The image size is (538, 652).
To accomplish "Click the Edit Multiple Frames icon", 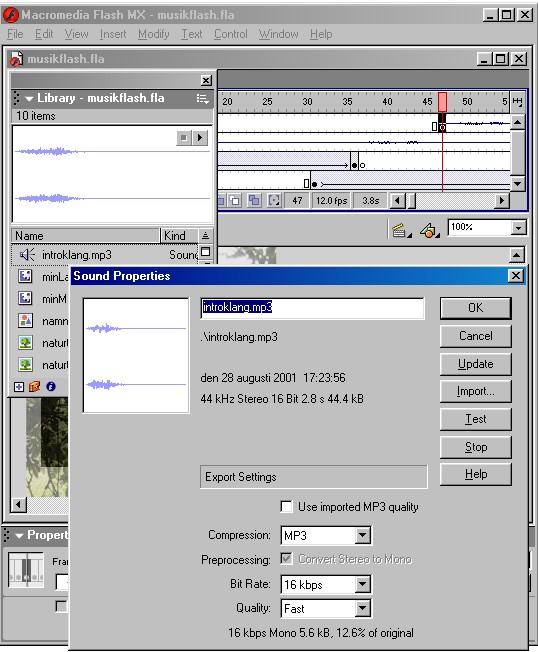I will pyautogui.click(x=254, y=201).
